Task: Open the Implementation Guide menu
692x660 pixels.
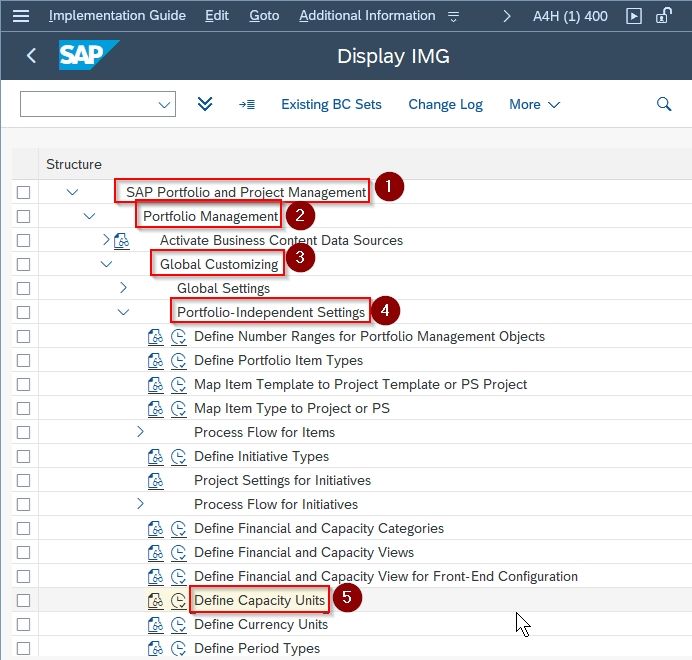Action: point(117,16)
